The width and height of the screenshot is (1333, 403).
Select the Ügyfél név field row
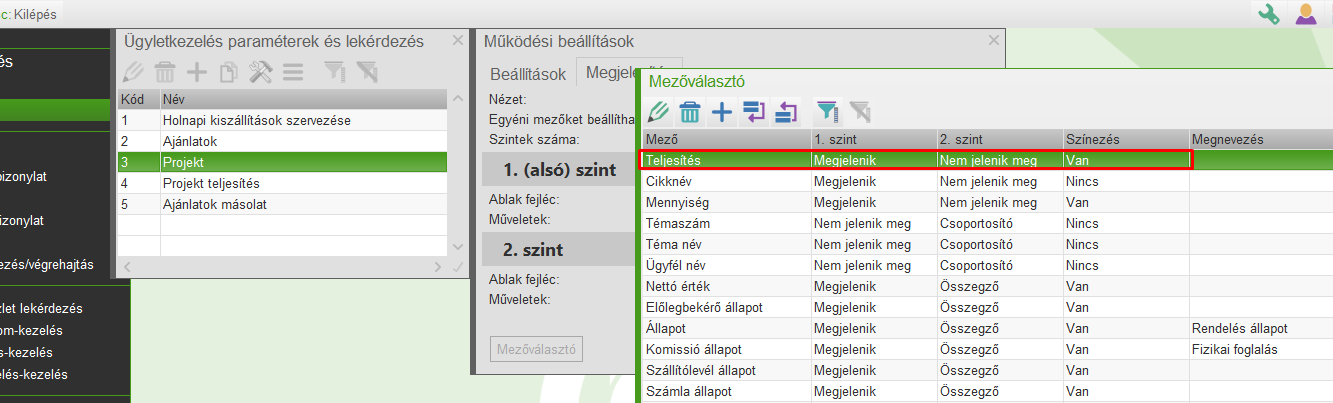986,265
